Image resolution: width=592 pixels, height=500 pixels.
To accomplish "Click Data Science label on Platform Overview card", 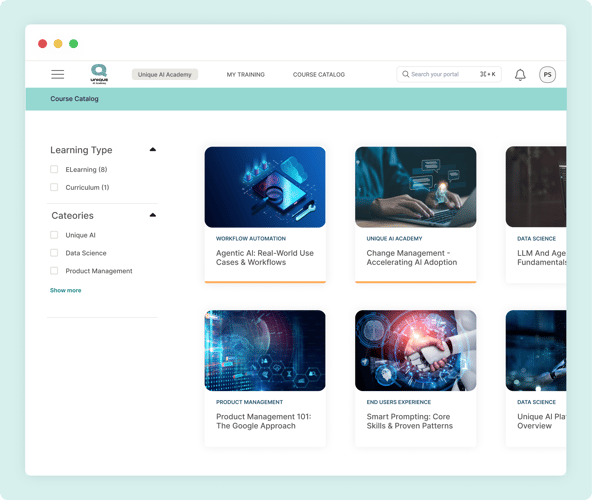I will [536, 402].
